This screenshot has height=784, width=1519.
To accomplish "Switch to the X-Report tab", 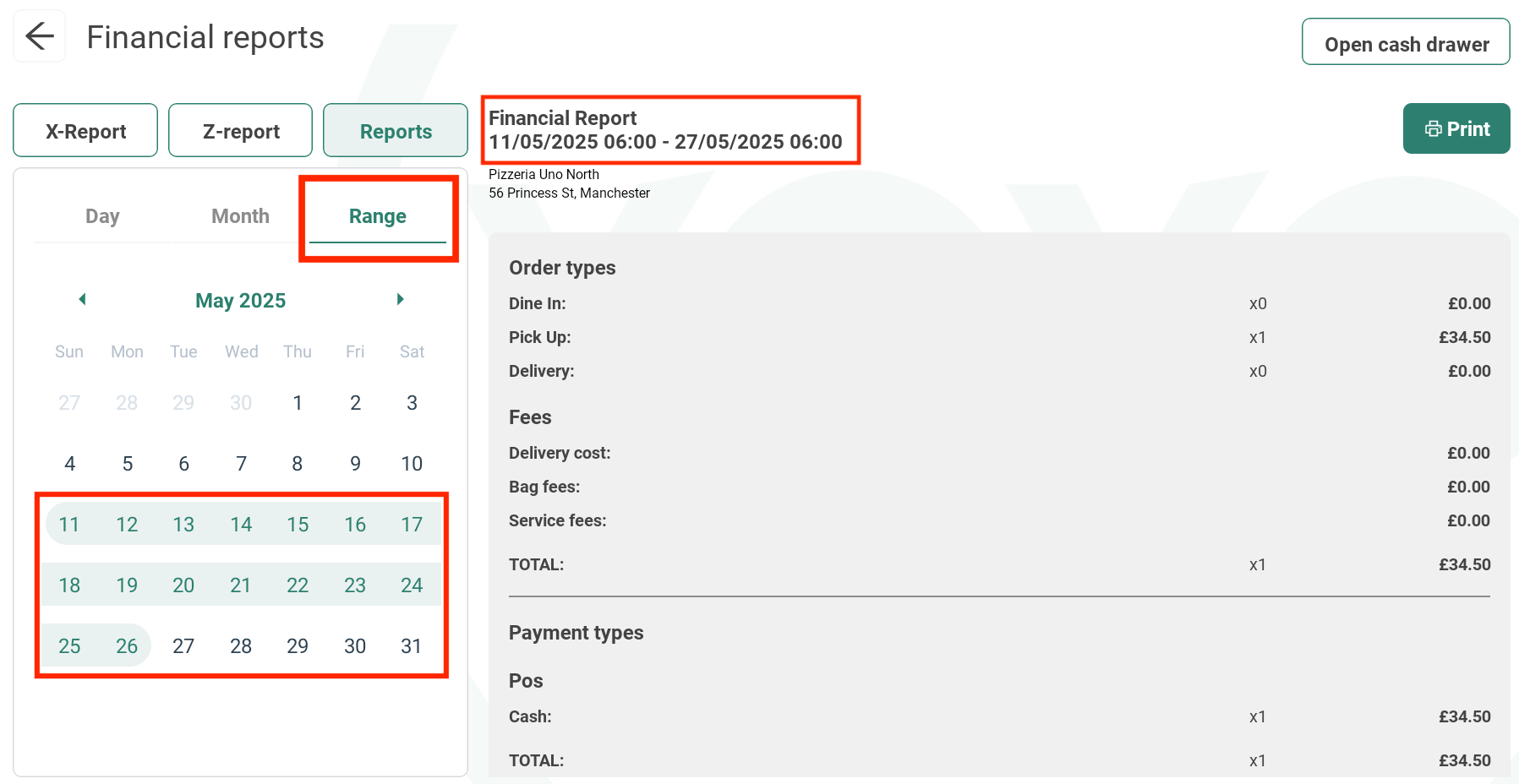I will [x=85, y=131].
